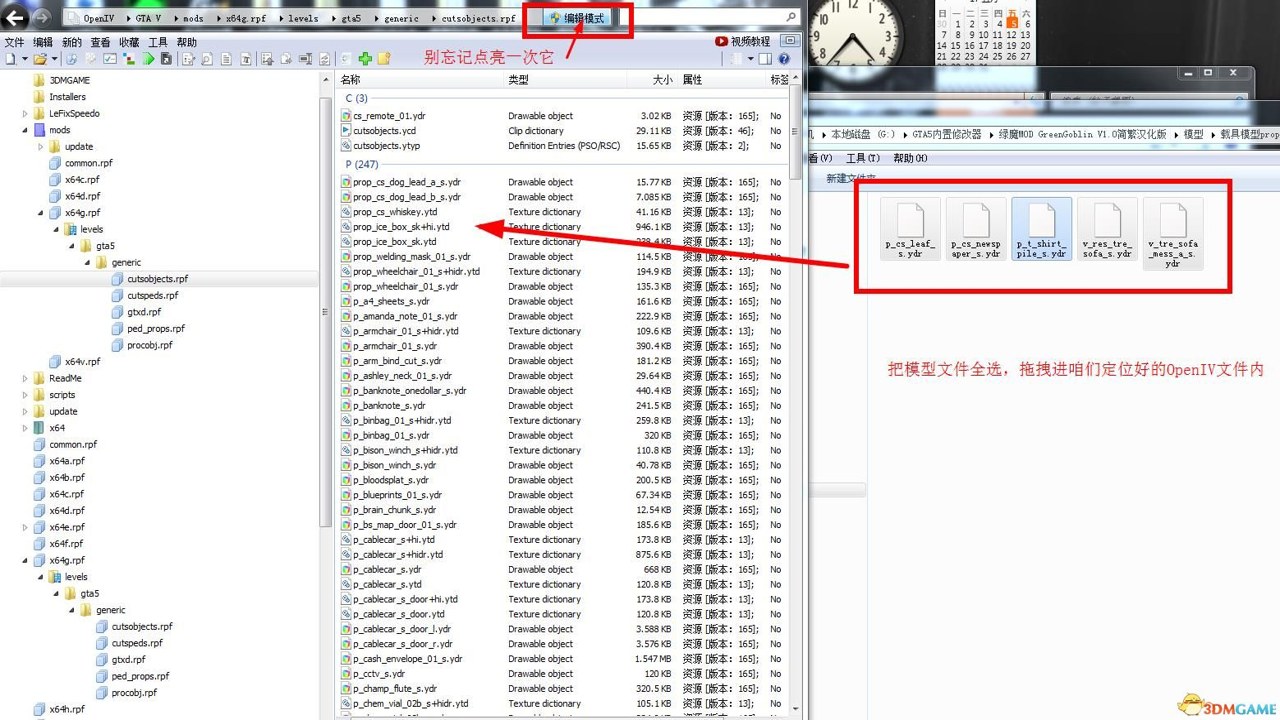The image size is (1280, 720).
Task: Expand the x64e.rpf archive node
Action: tap(25, 527)
